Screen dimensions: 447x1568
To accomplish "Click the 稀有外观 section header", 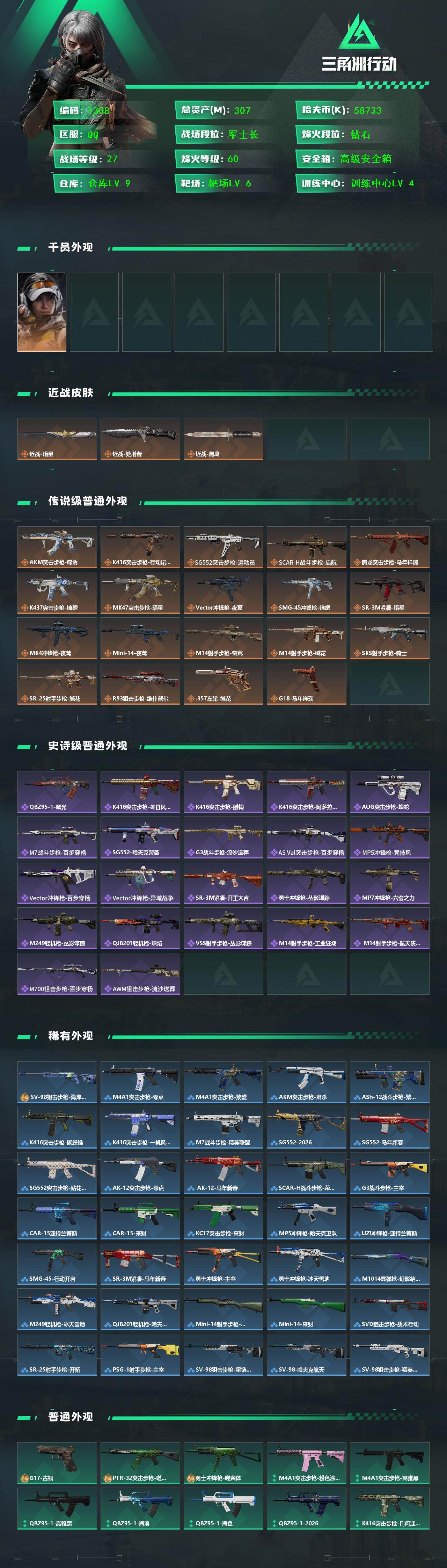I will 71,1036.
